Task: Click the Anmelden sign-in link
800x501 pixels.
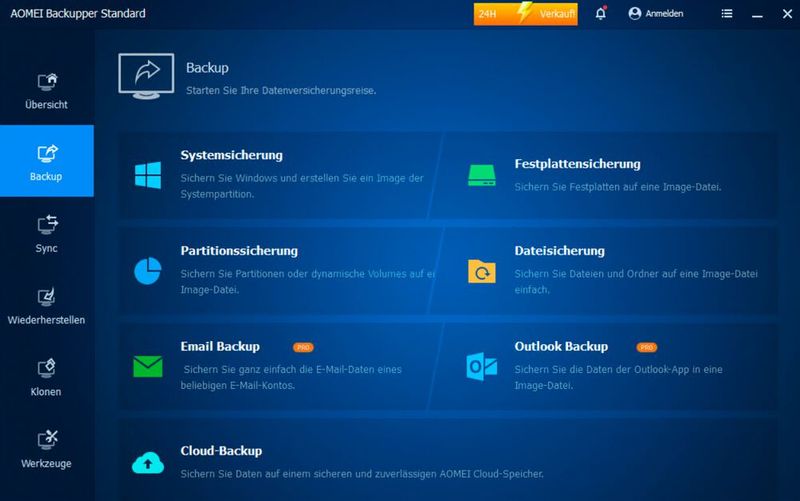Action: [x=664, y=14]
